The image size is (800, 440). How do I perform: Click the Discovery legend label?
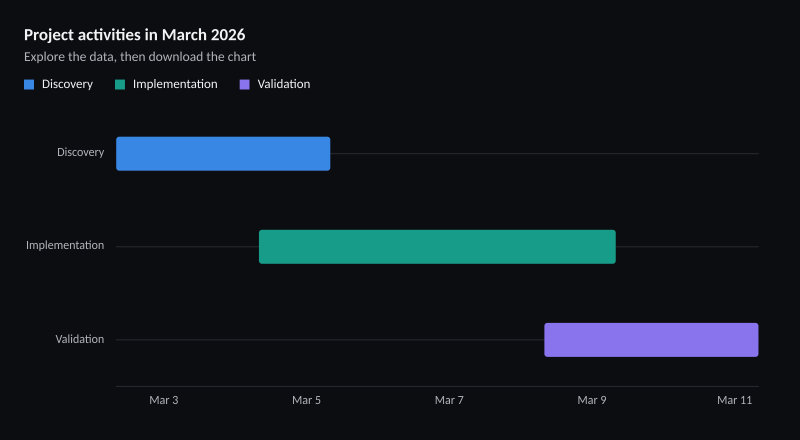point(67,84)
